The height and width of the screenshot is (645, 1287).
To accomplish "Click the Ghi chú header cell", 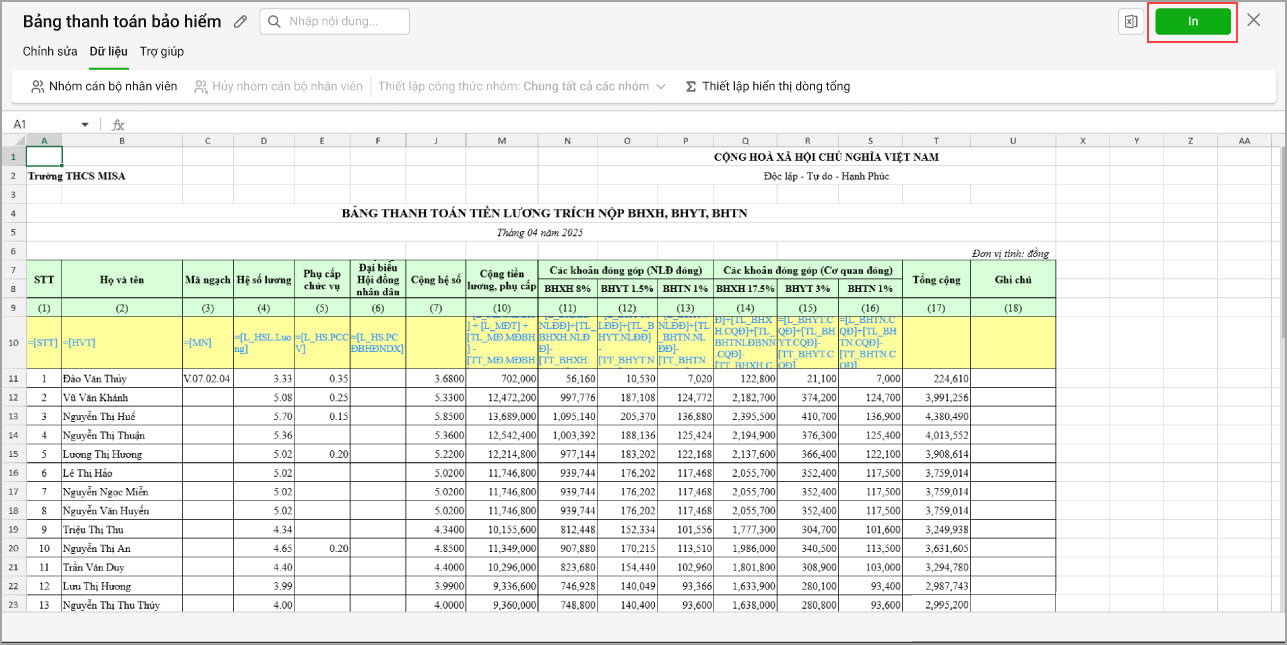I will pos(1013,279).
